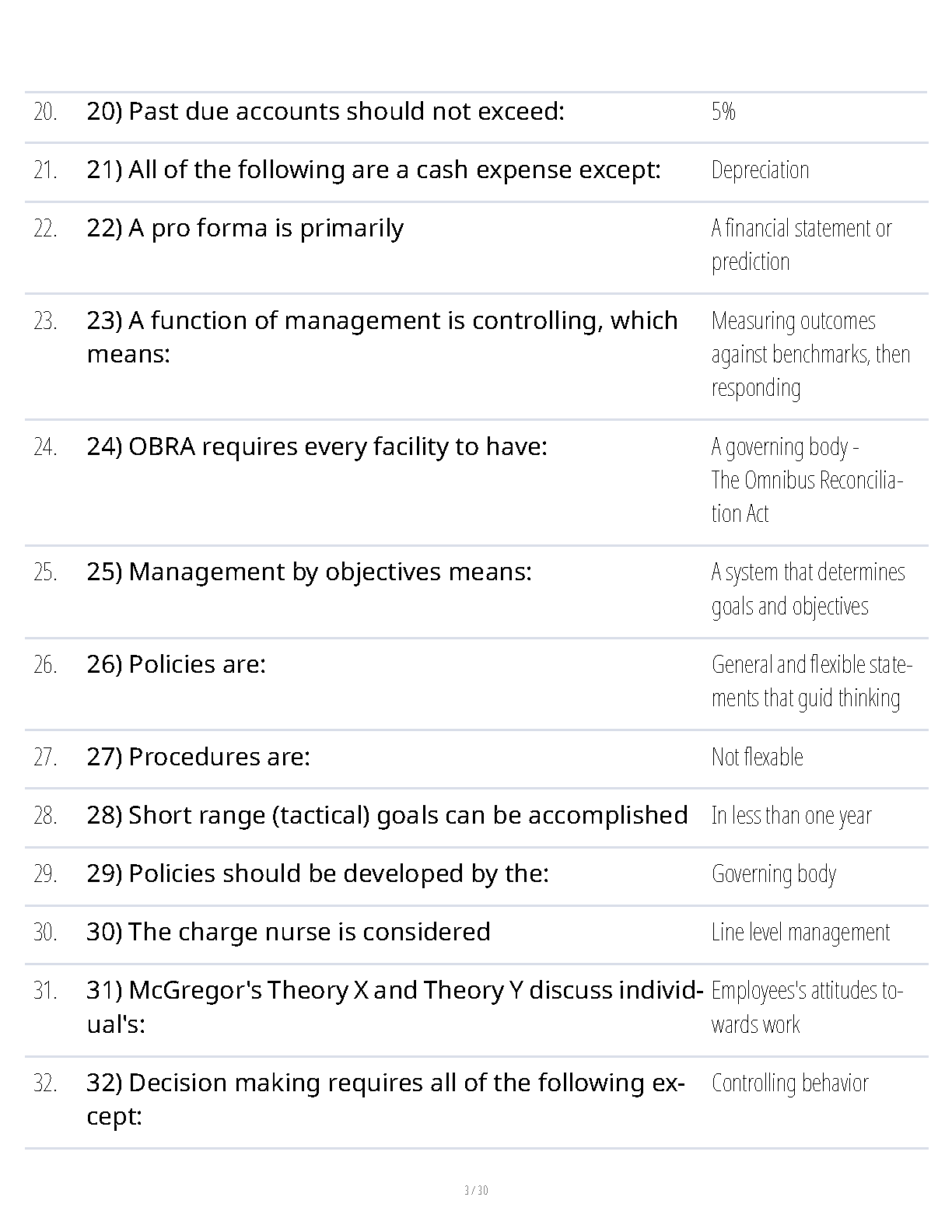Select the "Not flexable" answer

(757, 757)
